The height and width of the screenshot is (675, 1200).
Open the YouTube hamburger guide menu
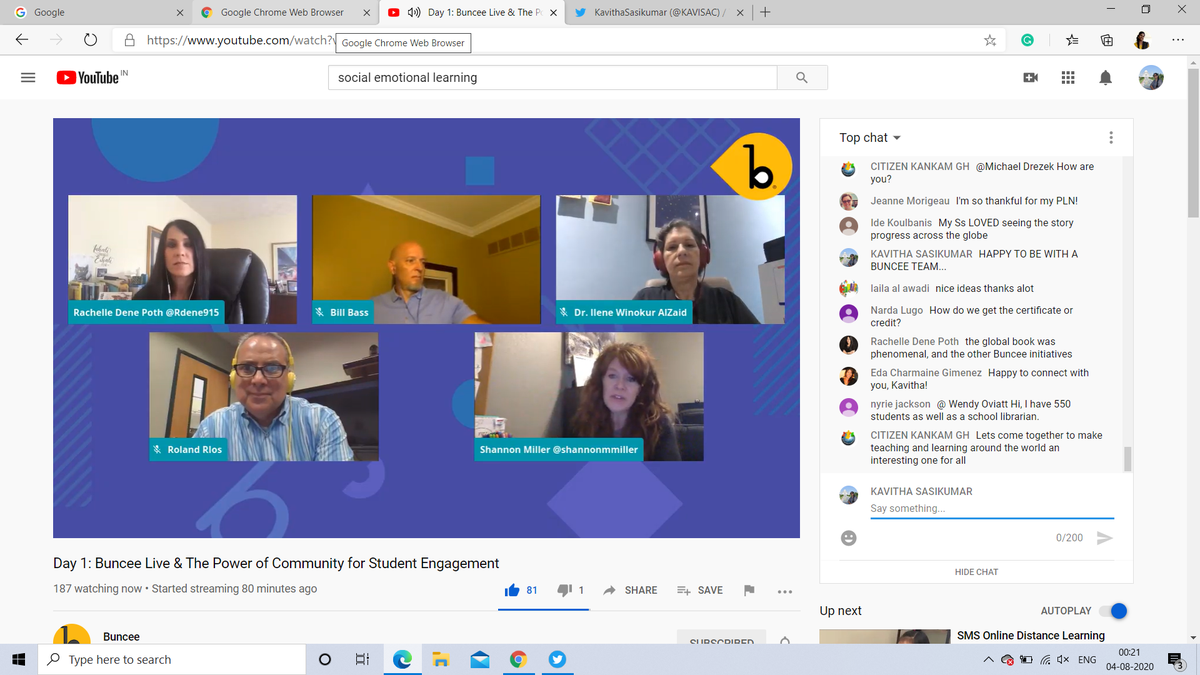tap(28, 78)
